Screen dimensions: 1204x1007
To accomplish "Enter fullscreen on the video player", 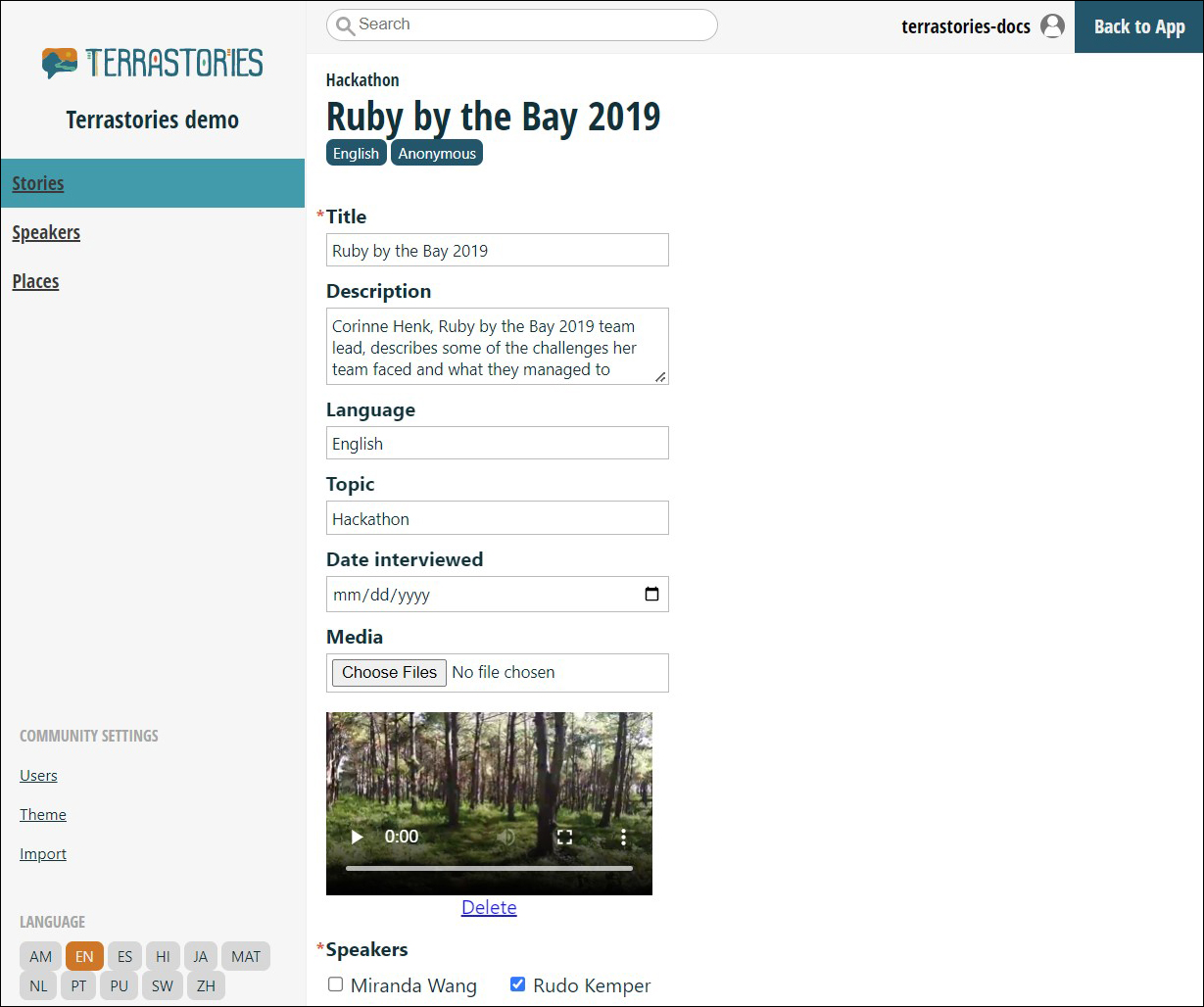I will 564,837.
